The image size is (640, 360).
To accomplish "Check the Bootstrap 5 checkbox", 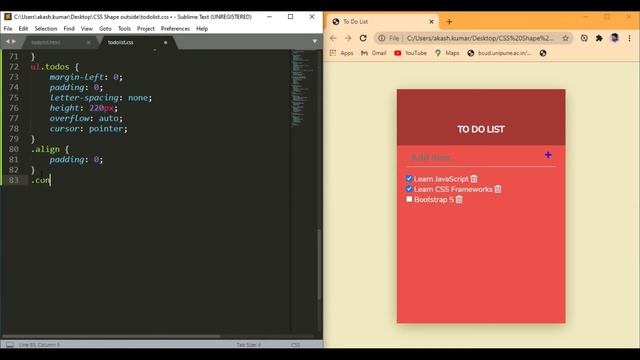I will point(409,199).
